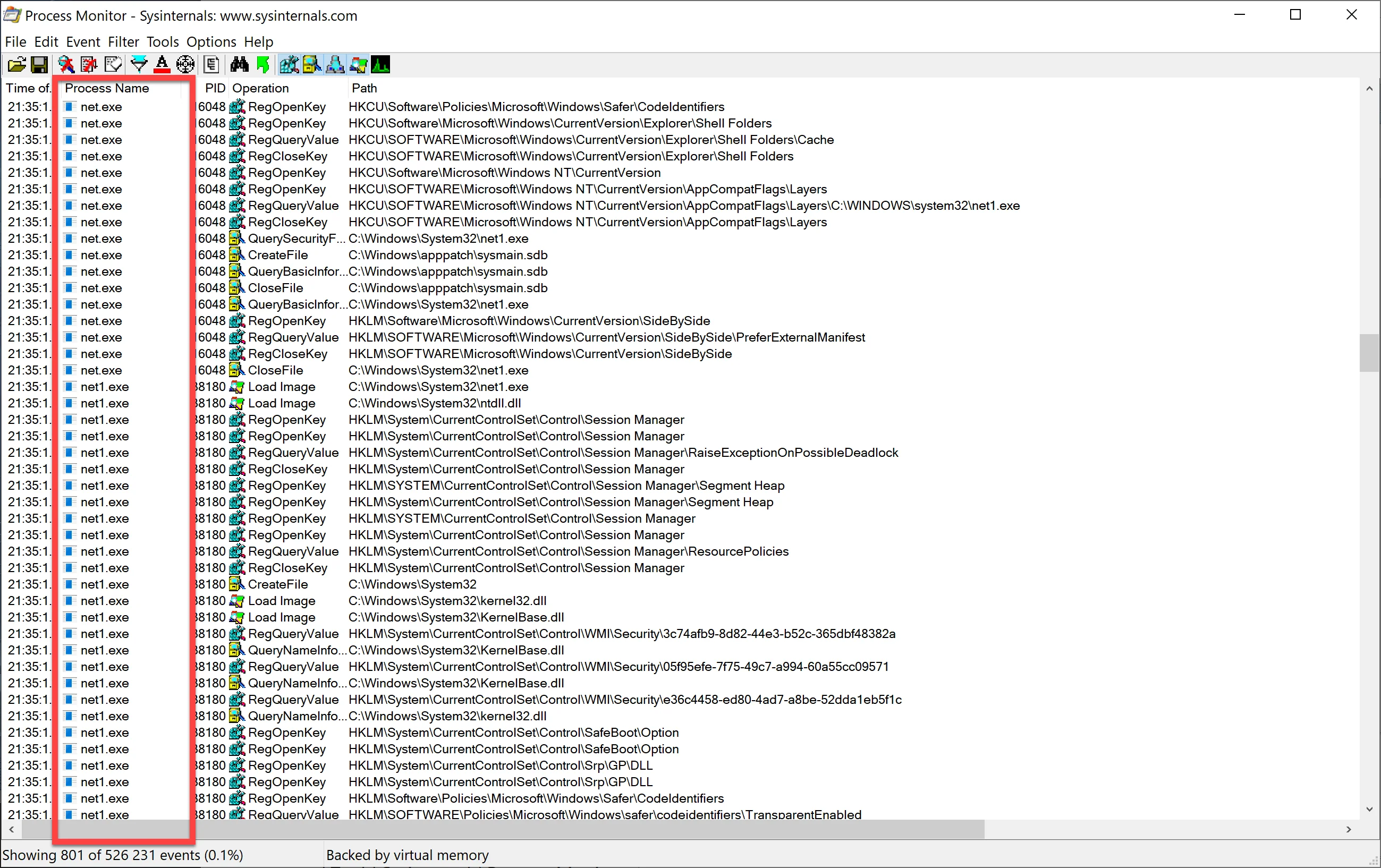The width and height of the screenshot is (1381, 868).
Task: Click the vertical scrollbar thumb
Action: (1369, 353)
